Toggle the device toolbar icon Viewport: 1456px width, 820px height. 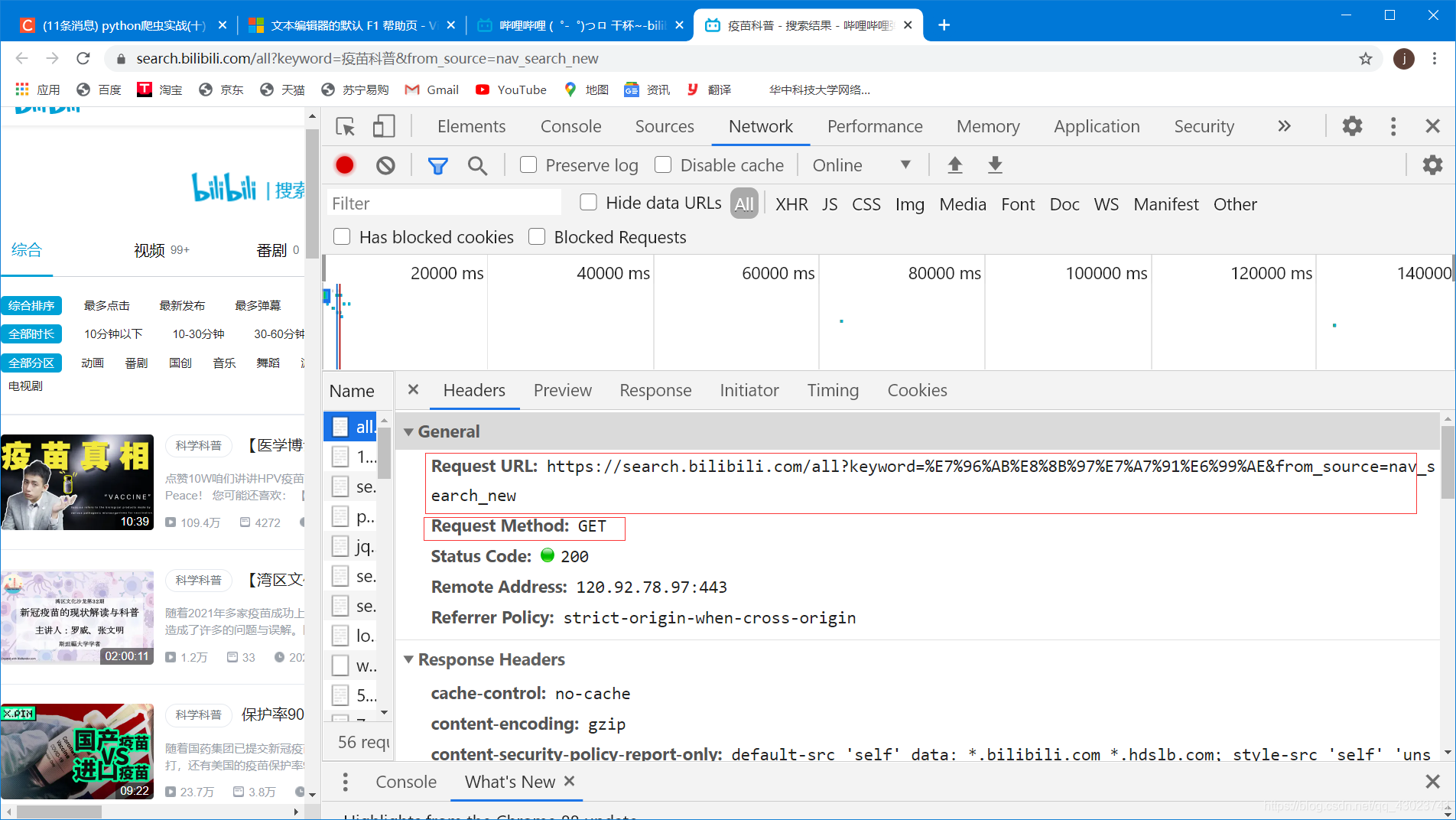click(383, 126)
